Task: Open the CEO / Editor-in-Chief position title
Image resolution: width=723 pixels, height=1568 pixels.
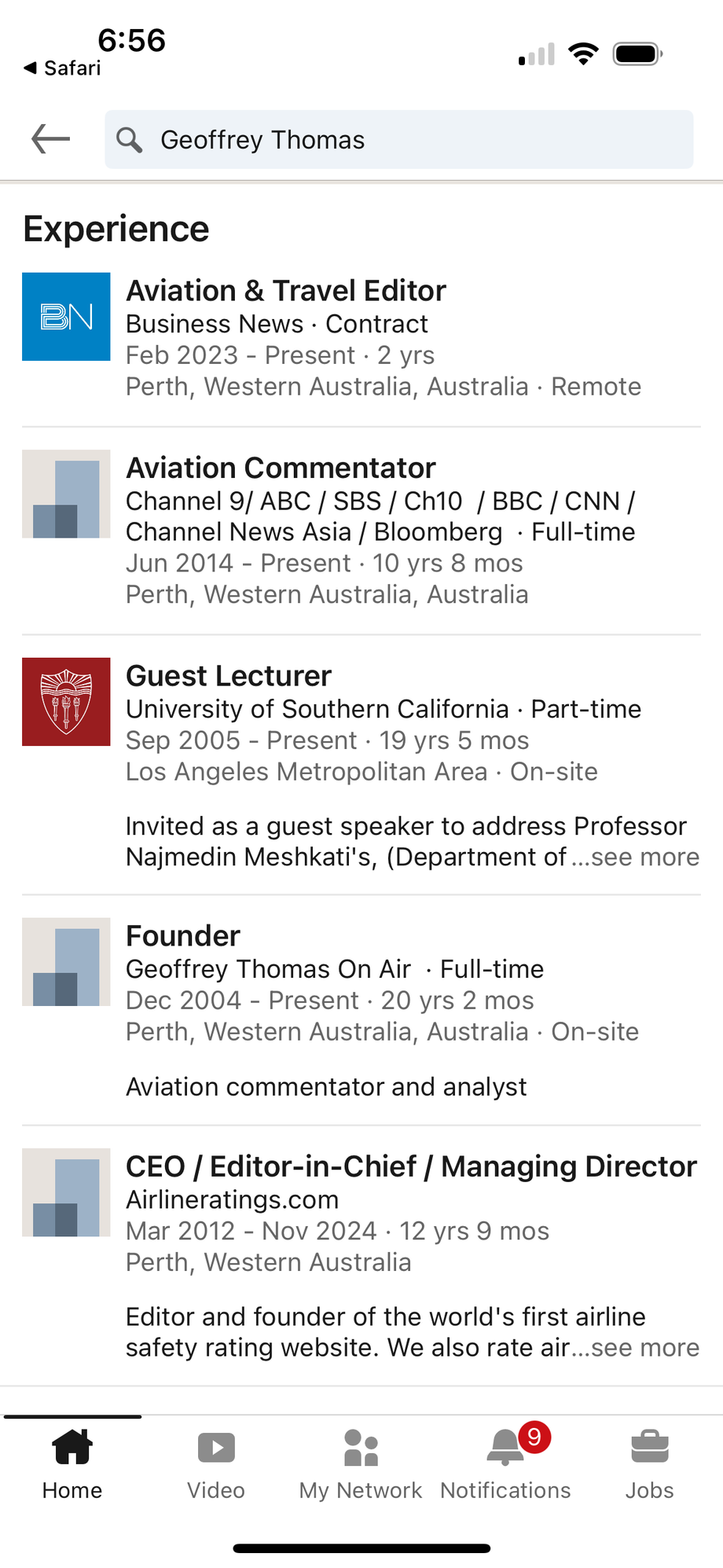Action: pos(411,1166)
